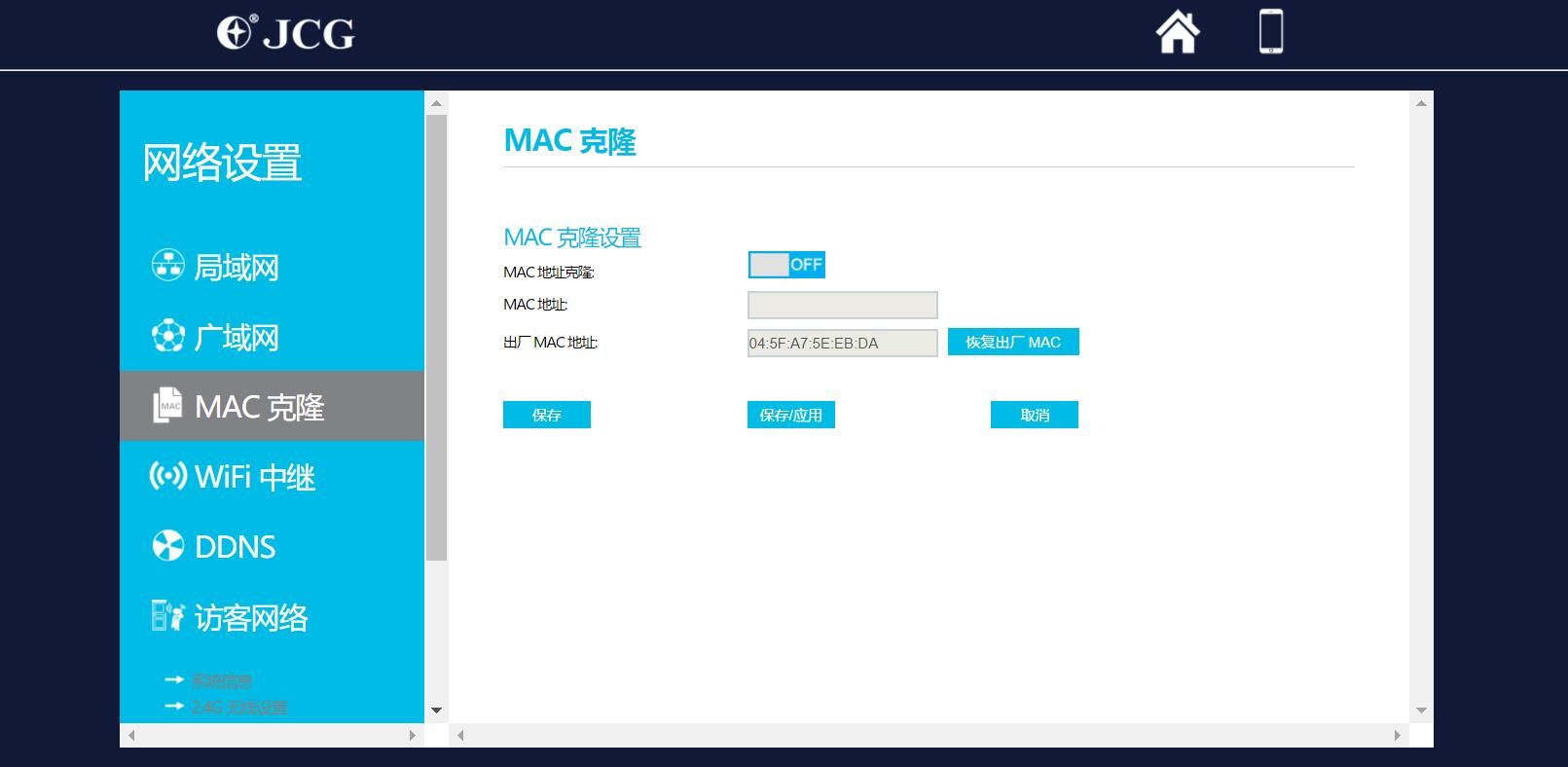Click the 访客网络 guest icon
Image resolution: width=1568 pixels, height=767 pixels.
pos(167,616)
